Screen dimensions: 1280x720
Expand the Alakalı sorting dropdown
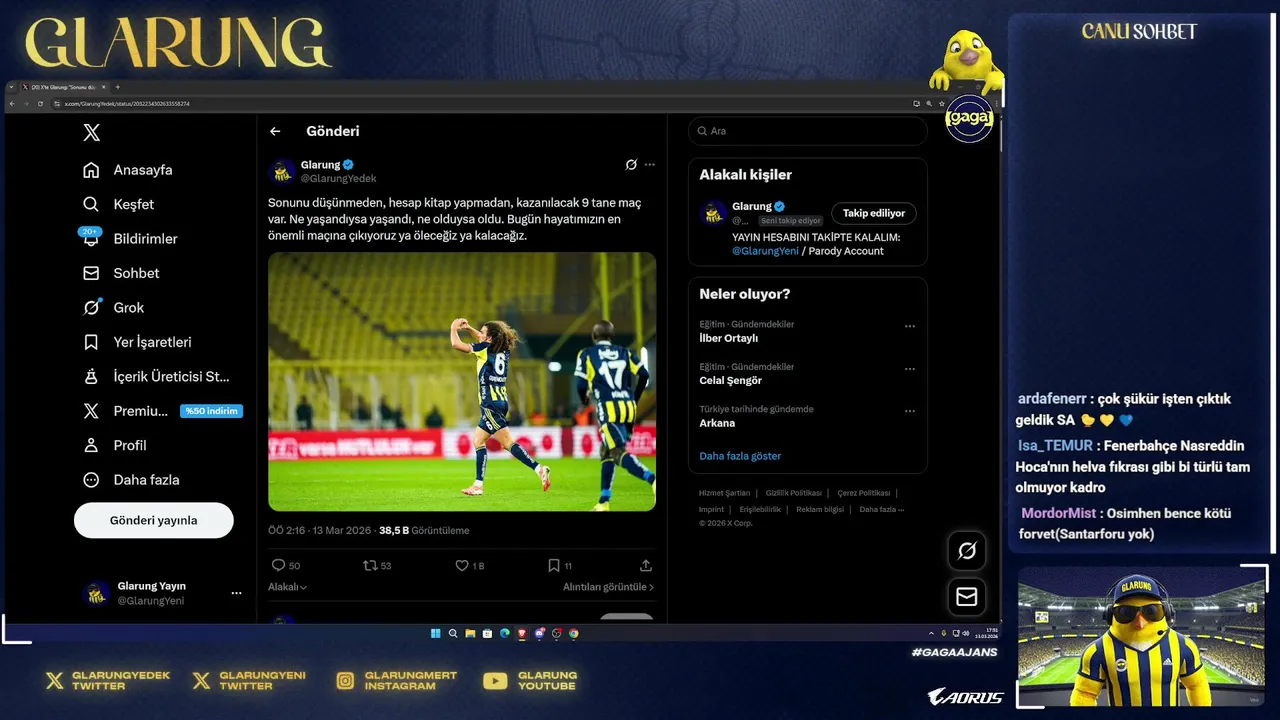pyautogui.click(x=288, y=587)
